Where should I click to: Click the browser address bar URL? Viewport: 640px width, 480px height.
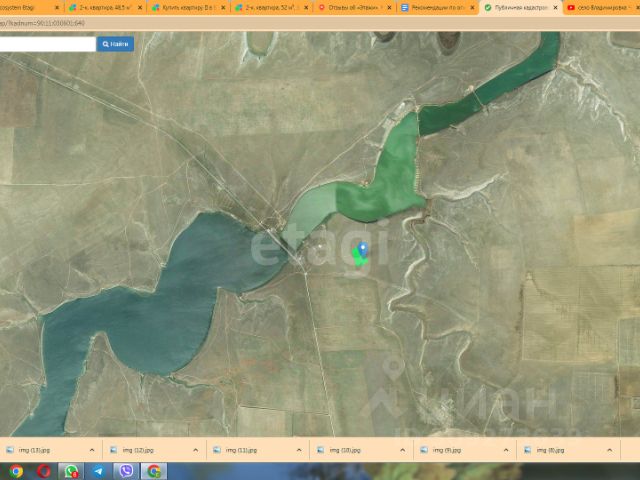[42, 23]
